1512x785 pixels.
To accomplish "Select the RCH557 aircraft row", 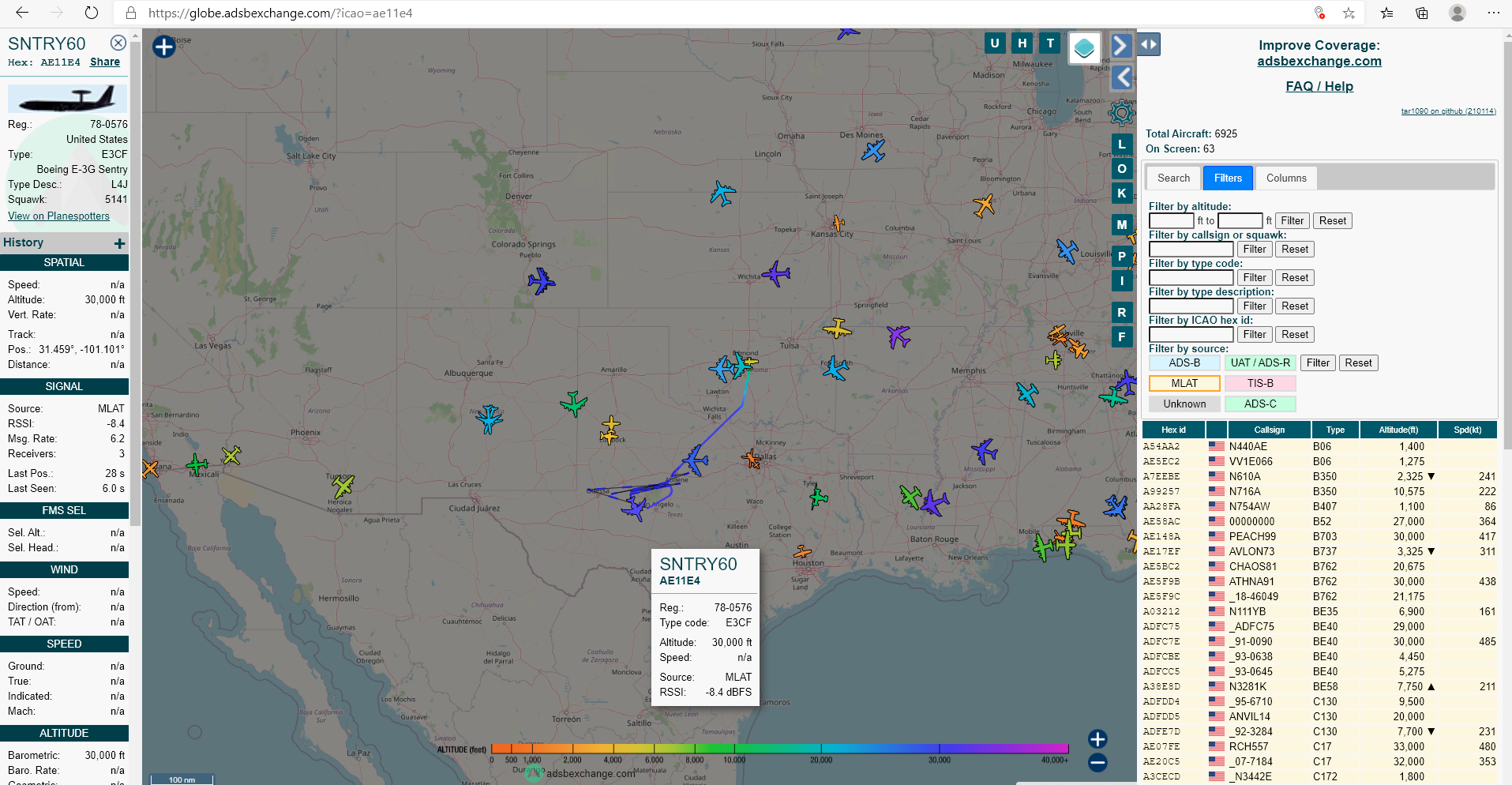I will (x=1319, y=746).
